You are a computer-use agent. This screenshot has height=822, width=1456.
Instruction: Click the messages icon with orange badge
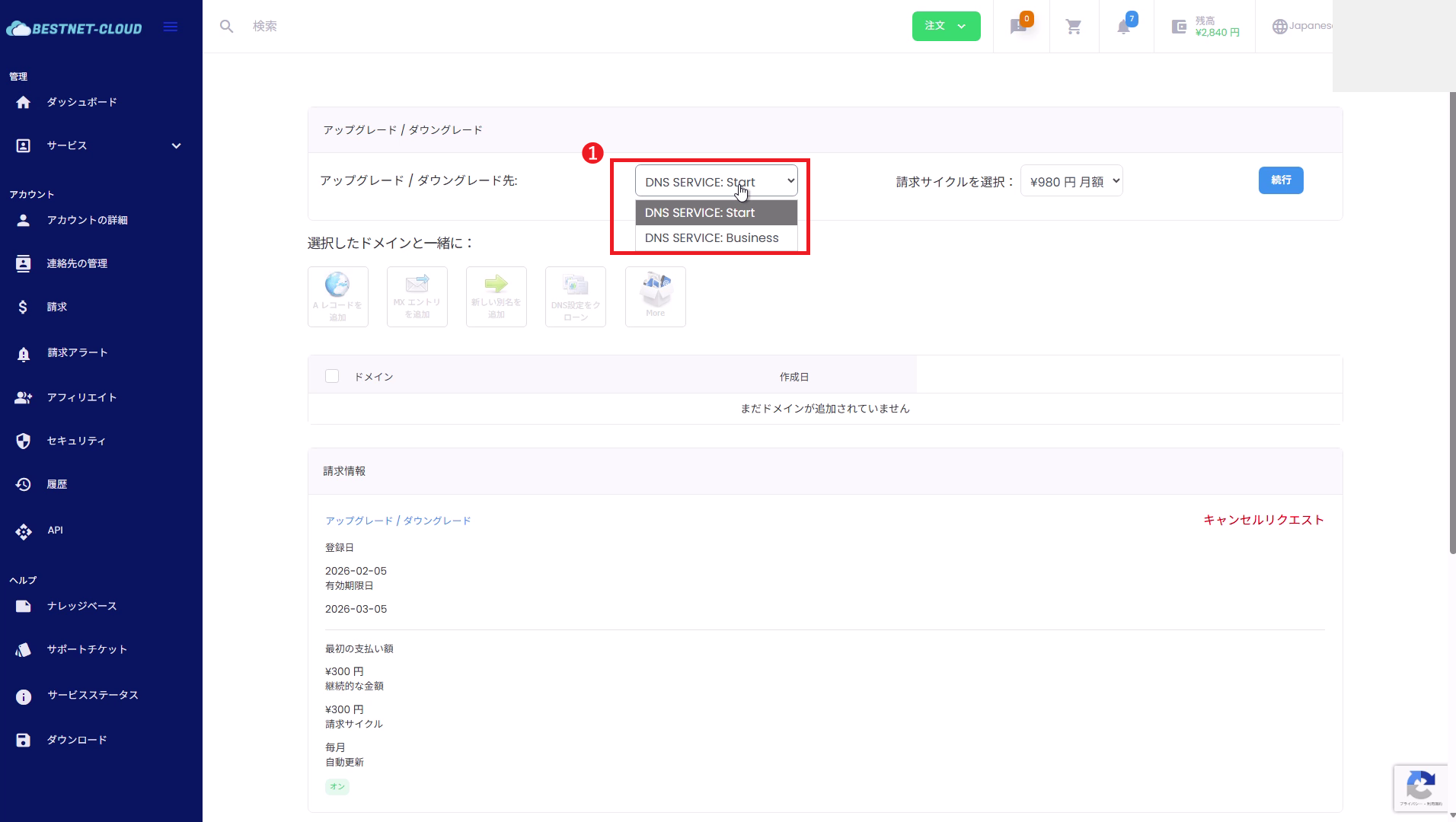pos(1019,27)
